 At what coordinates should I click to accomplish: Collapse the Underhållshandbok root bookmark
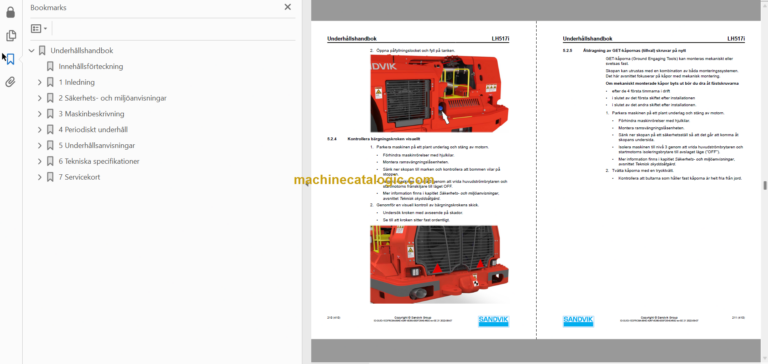[x=32, y=50]
